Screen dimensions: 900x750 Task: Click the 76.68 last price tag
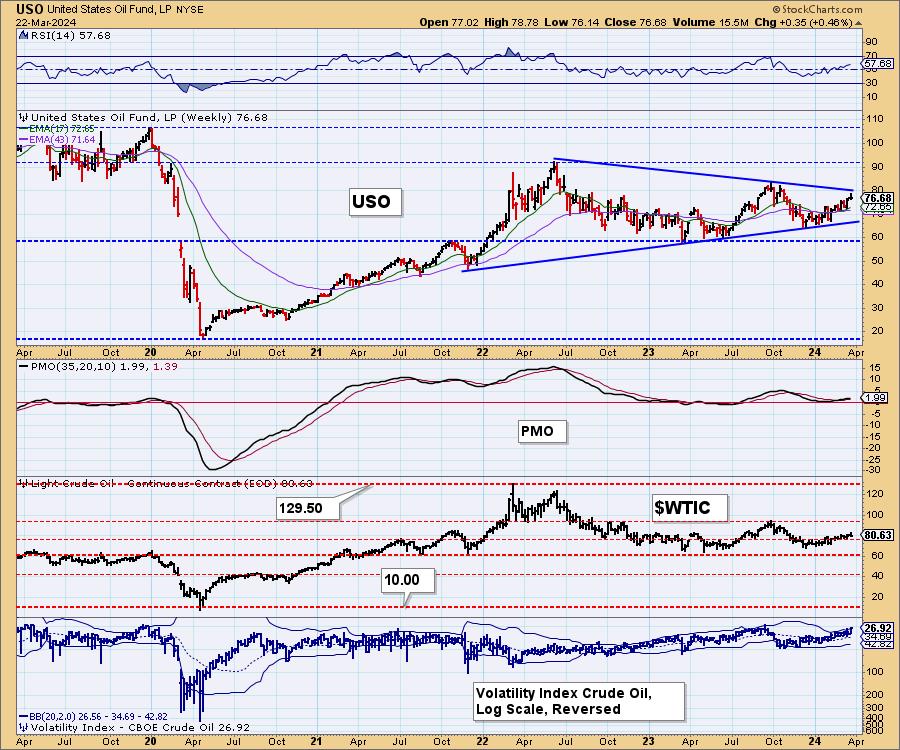[878, 198]
